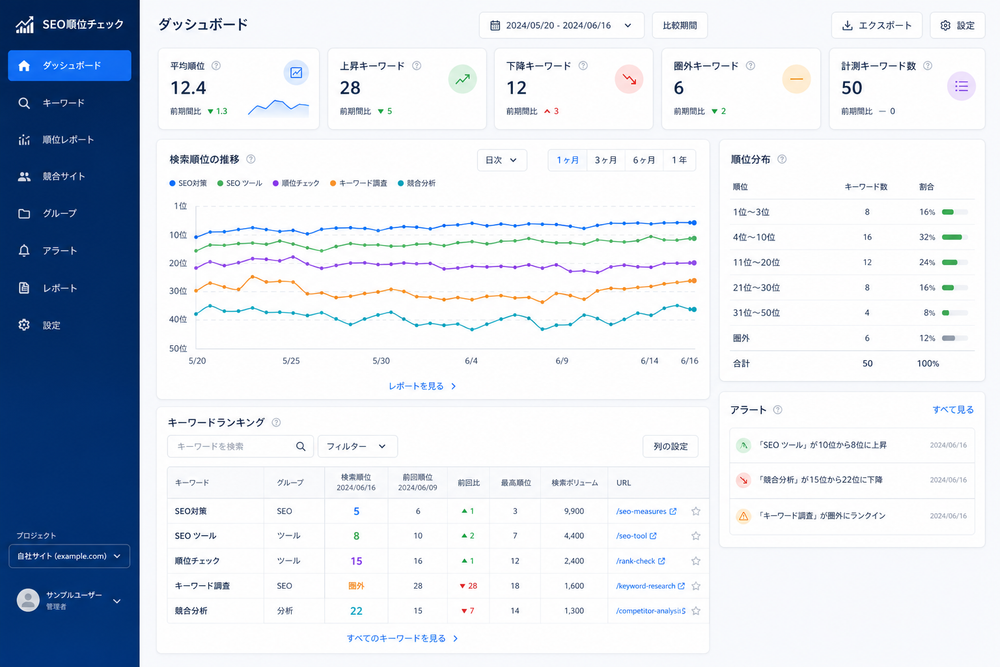Open the external link icon for /seo-measures
Viewport: 1000px width, 667px height.
pos(673,511)
